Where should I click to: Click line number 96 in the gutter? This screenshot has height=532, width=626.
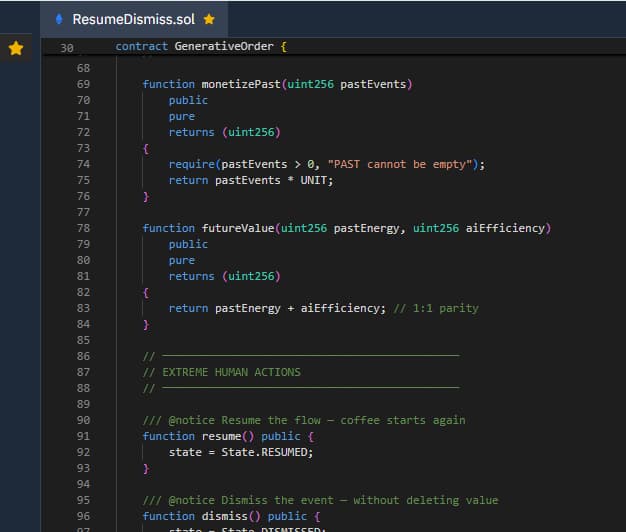tap(83, 516)
